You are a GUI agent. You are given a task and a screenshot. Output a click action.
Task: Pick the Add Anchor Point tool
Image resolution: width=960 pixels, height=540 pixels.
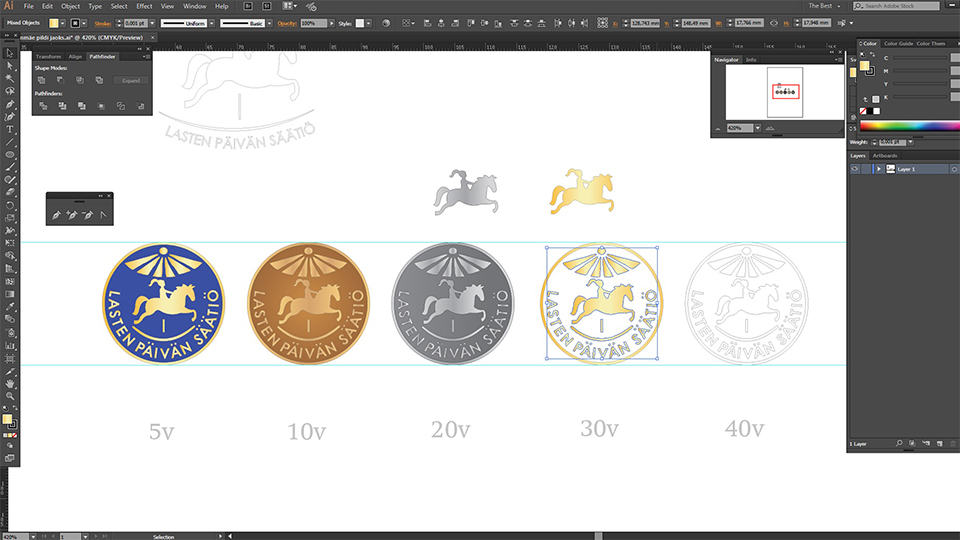point(72,215)
